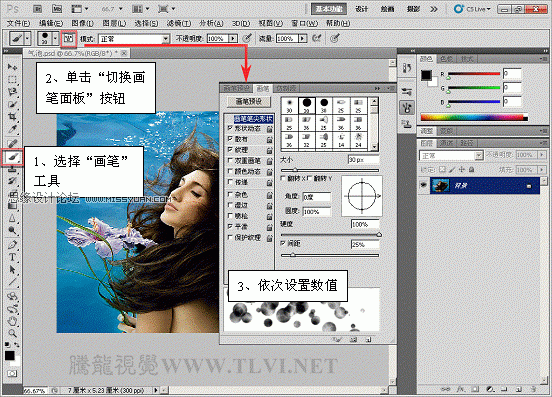Open the Clone Source dock icon

(x=407, y=123)
